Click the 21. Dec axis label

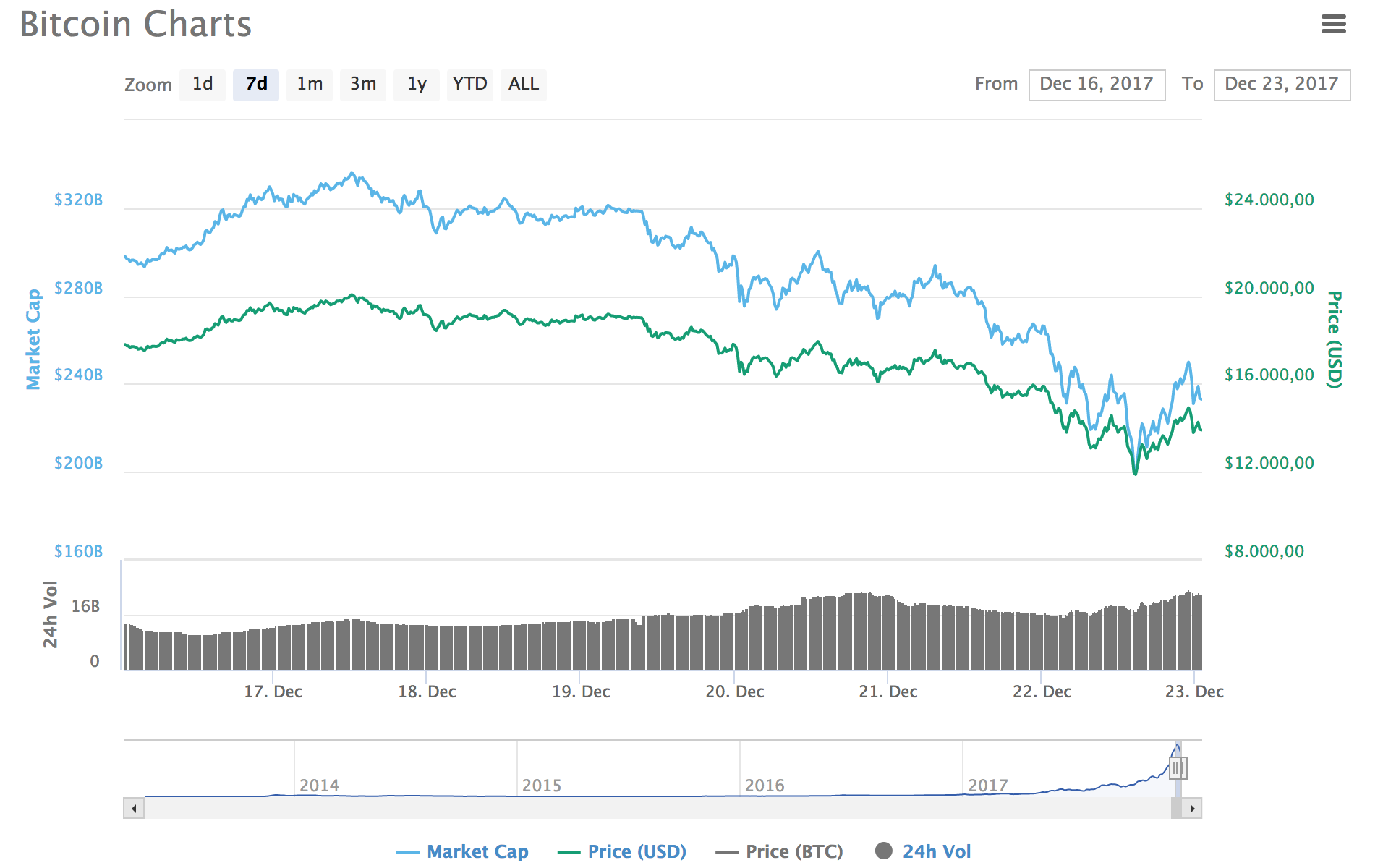pyautogui.click(x=888, y=692)
